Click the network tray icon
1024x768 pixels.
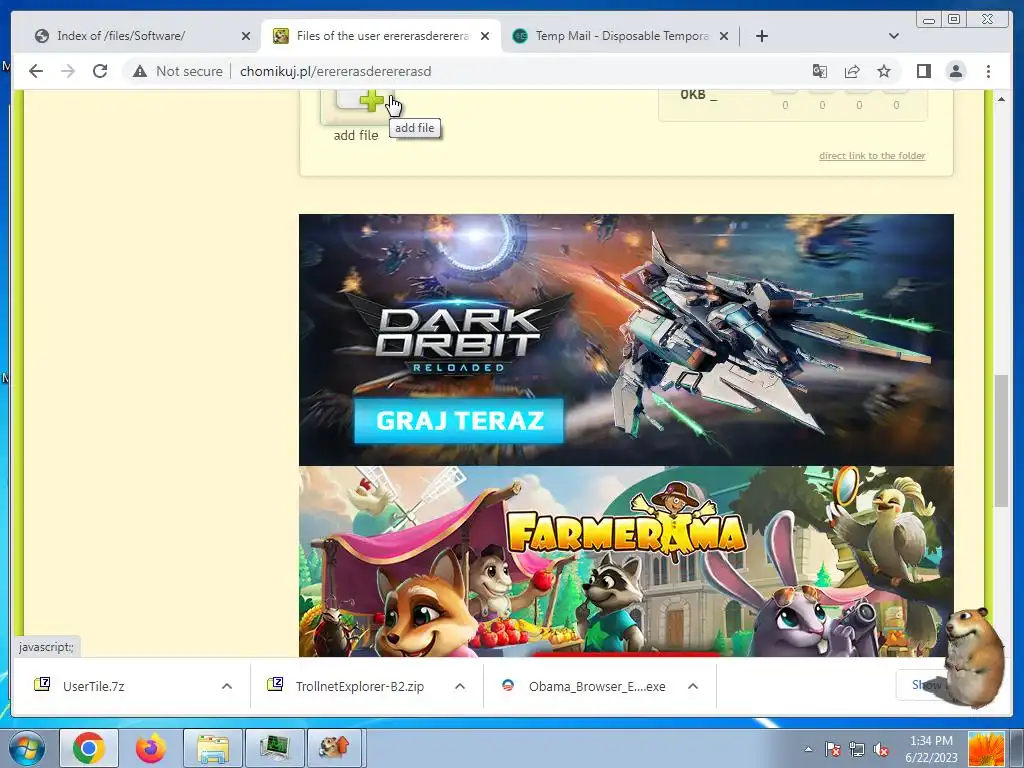point(857,749)
